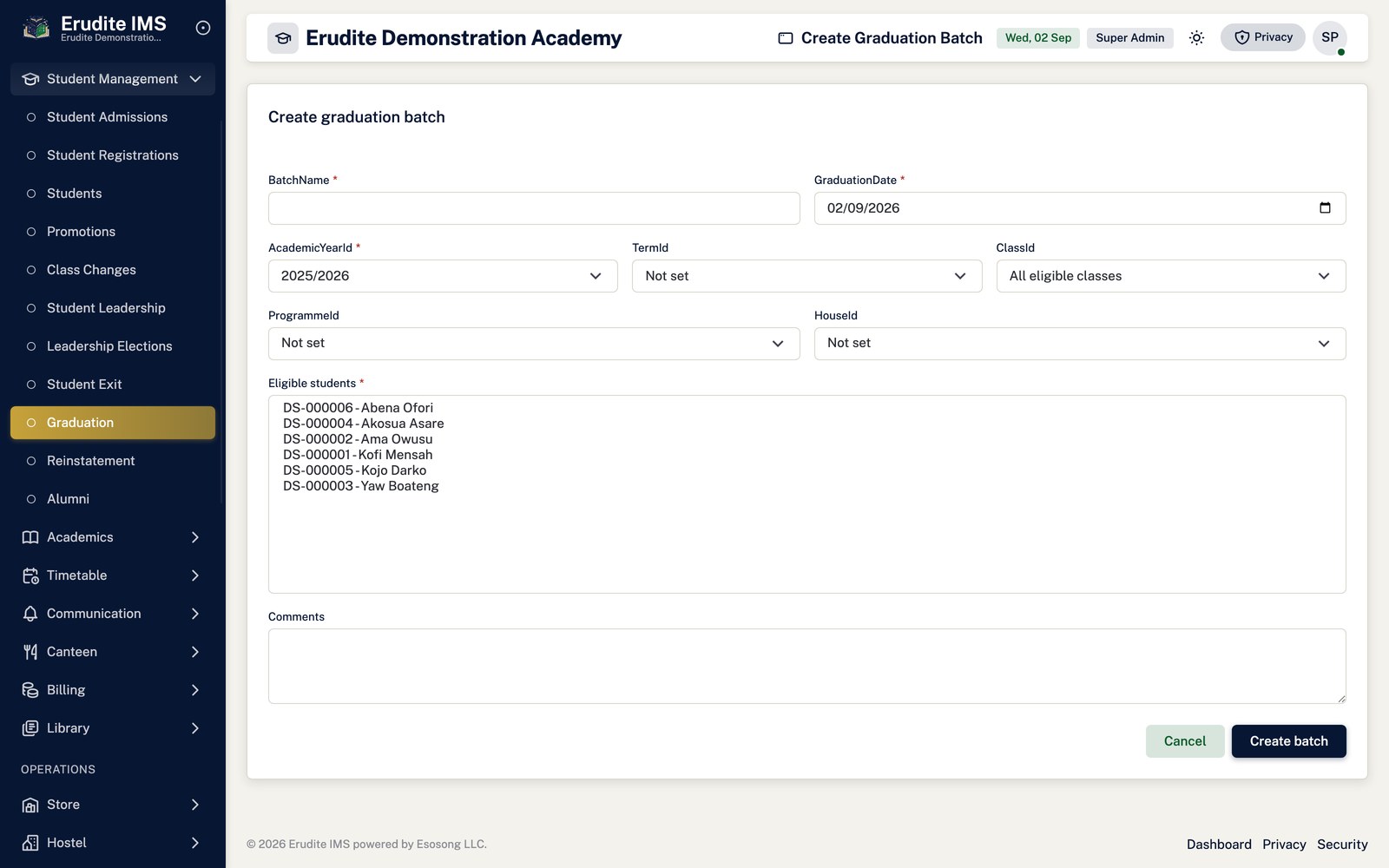Click the Canteen utensils icon

tap(30, 652)
